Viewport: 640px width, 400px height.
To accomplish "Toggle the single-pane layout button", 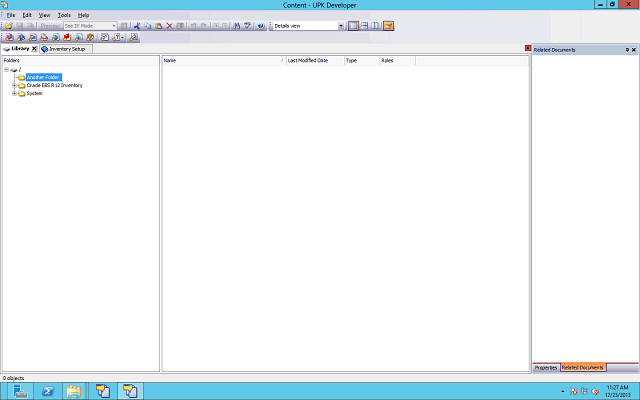I will pyautogui.click(x=353, y=26).
